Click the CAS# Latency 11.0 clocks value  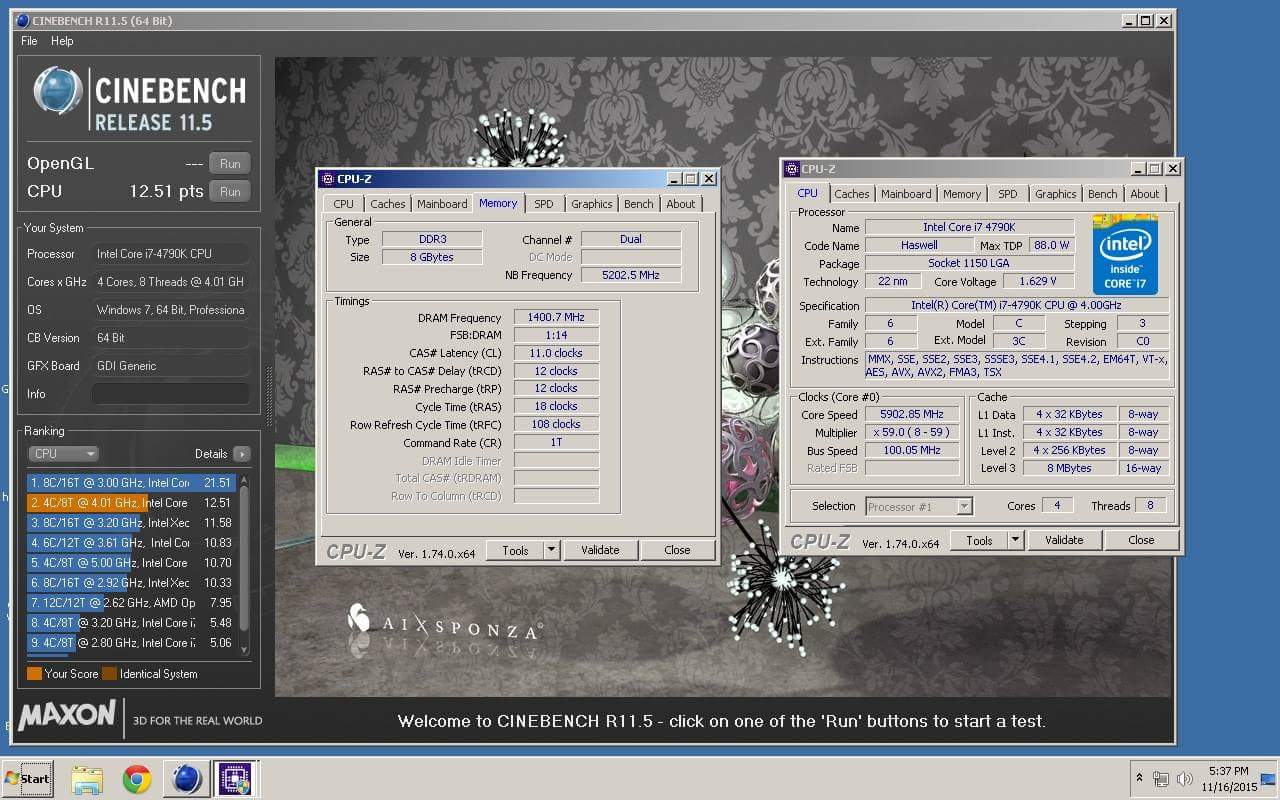pyautogui.click(x=556, y=353)
